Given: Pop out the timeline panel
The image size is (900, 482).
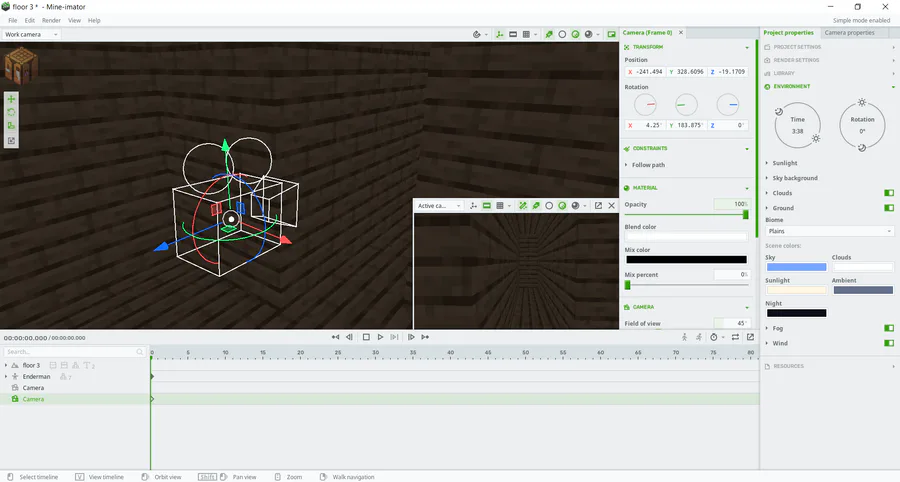Looking at the screenshot, I should pos(750,337).
